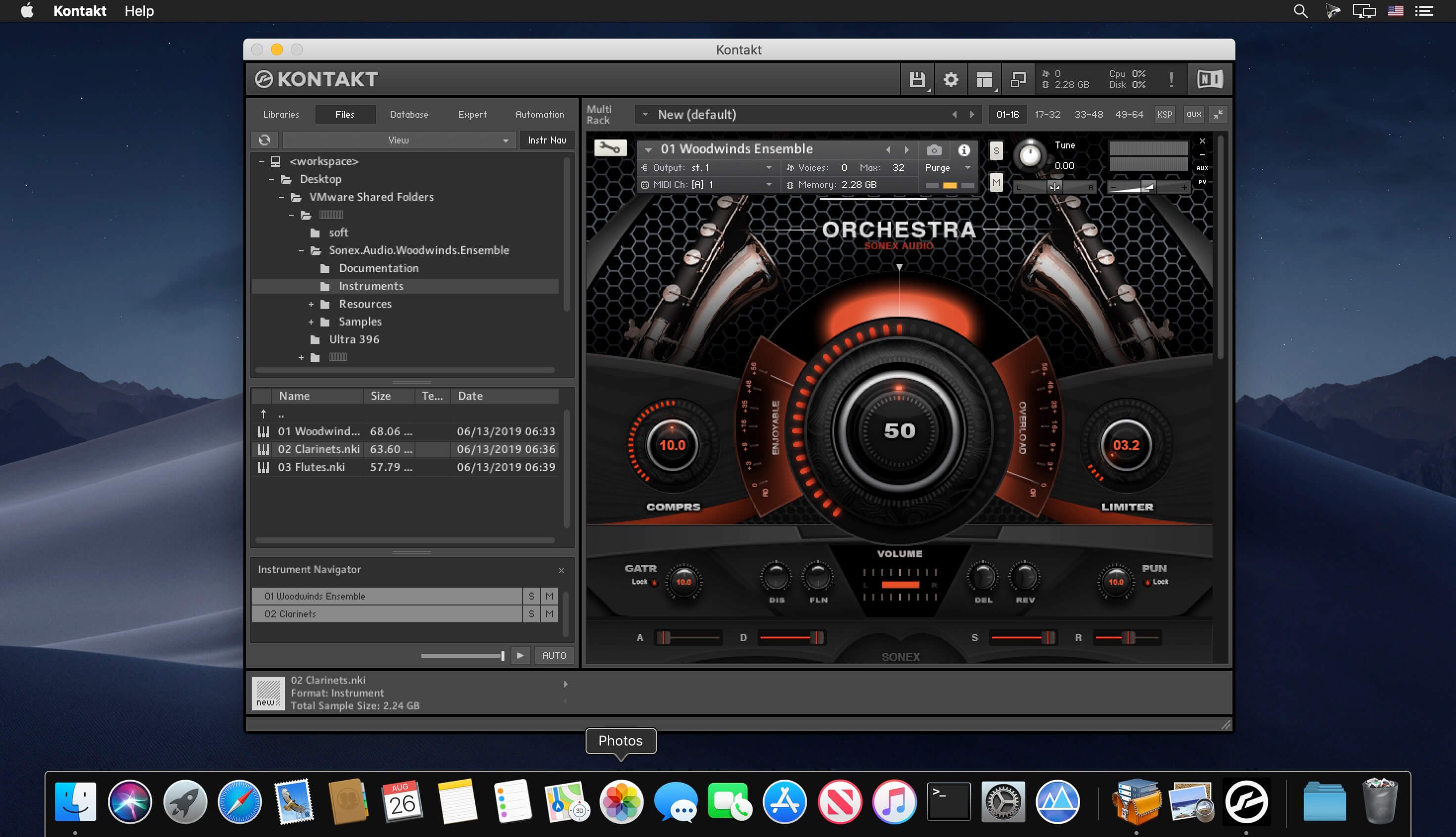
Task: Open the workspace layout management icon
Action: (984, 79)
